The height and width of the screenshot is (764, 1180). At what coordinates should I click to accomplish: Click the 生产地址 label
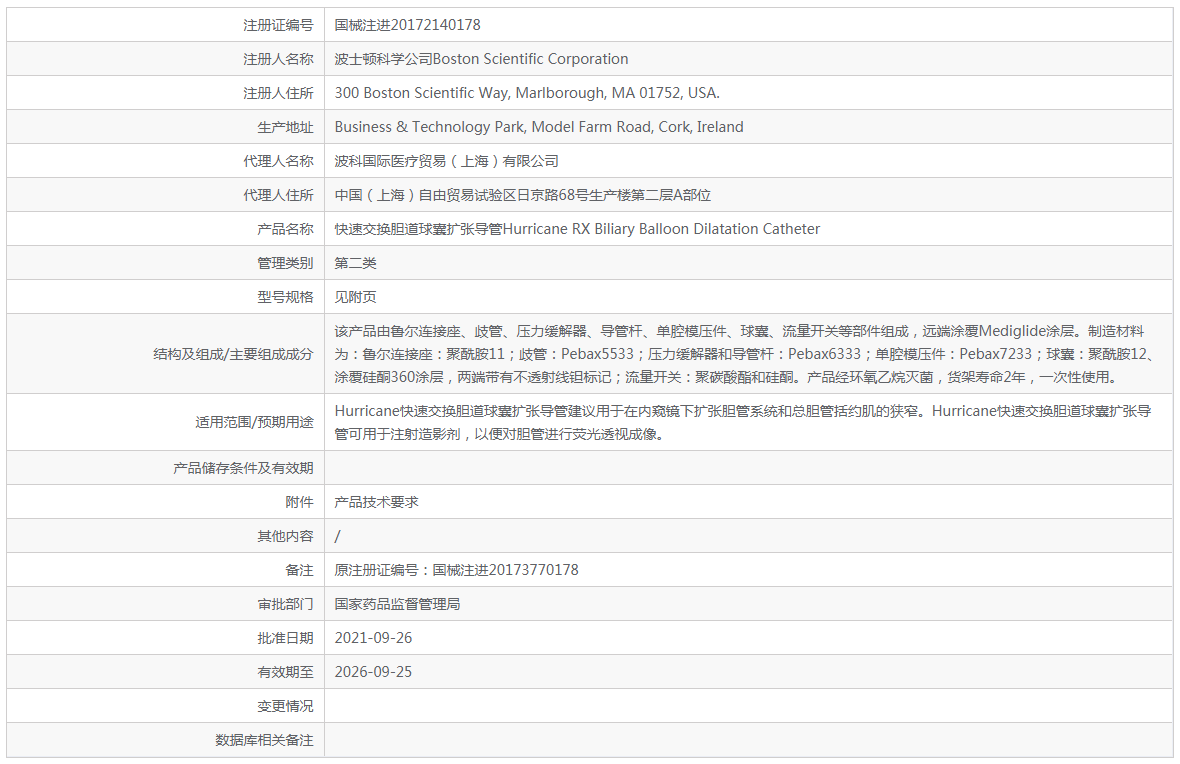(x=285, y=127)
